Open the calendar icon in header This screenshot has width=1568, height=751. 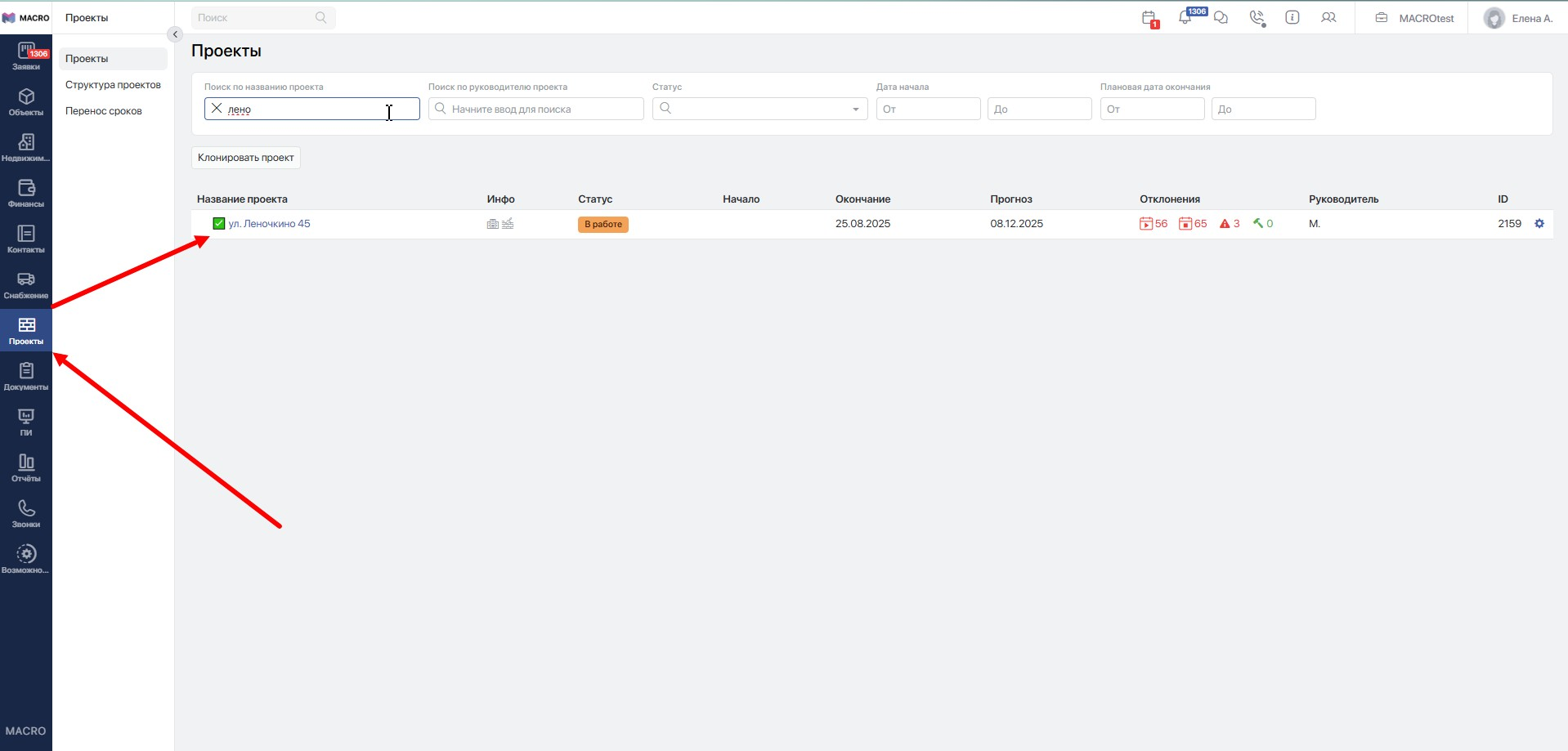[1149, 18]
